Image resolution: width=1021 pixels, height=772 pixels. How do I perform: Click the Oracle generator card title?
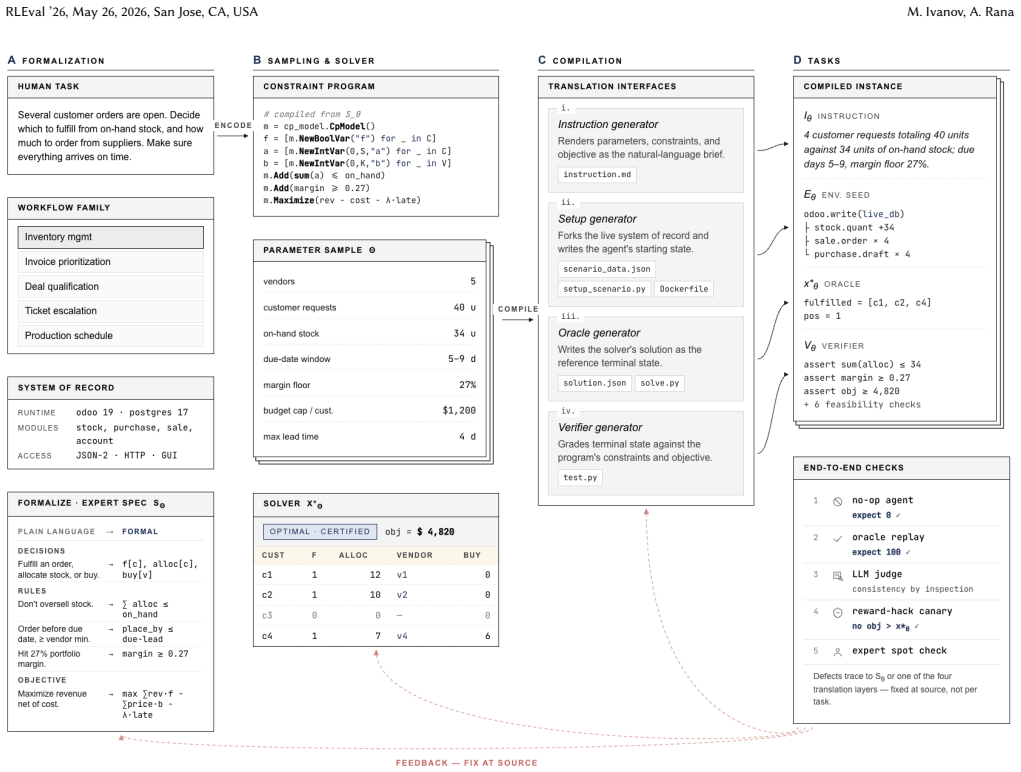click(599, 333)
